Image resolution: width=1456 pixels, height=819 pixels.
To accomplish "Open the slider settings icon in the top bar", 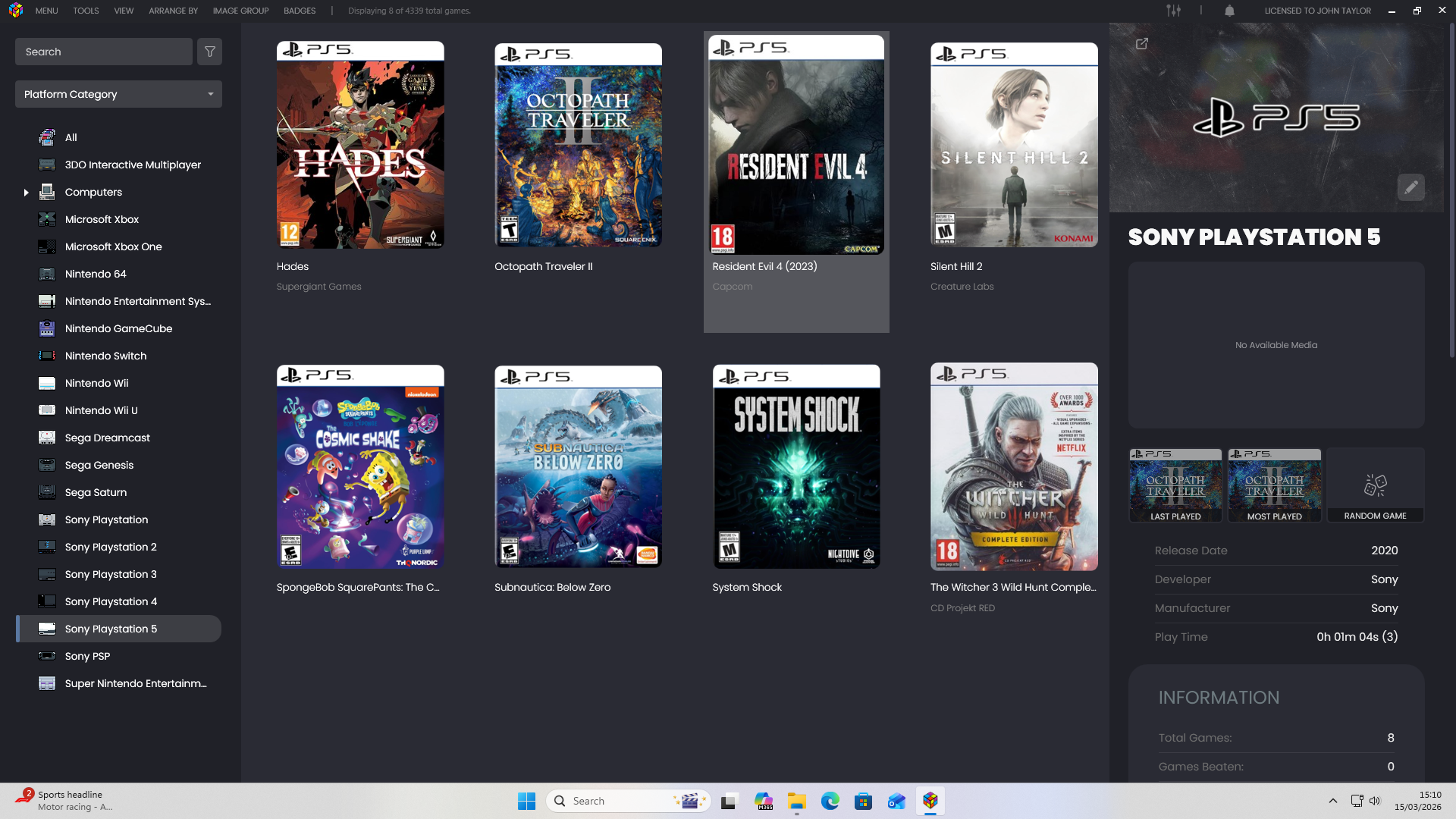I will (1173, 11).
